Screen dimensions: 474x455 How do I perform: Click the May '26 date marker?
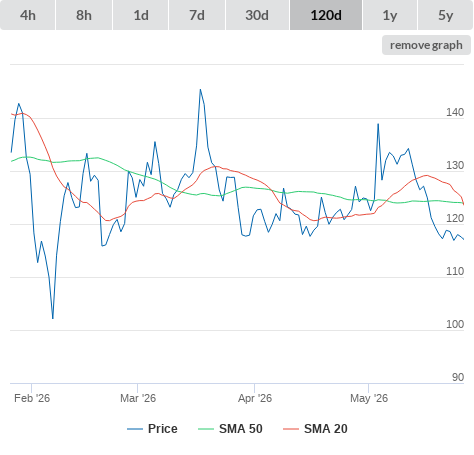pos(369,398)
